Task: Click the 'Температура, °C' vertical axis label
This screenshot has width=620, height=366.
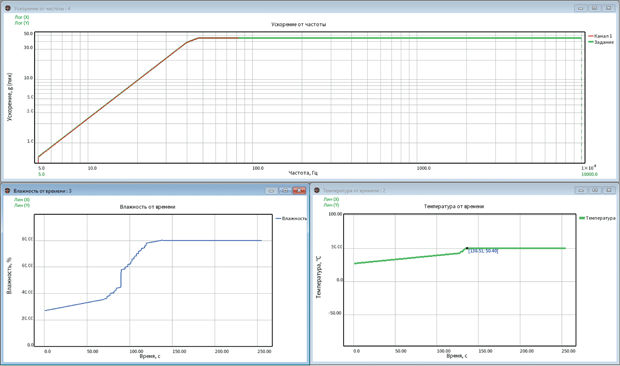Action: [x=318, y=277]
